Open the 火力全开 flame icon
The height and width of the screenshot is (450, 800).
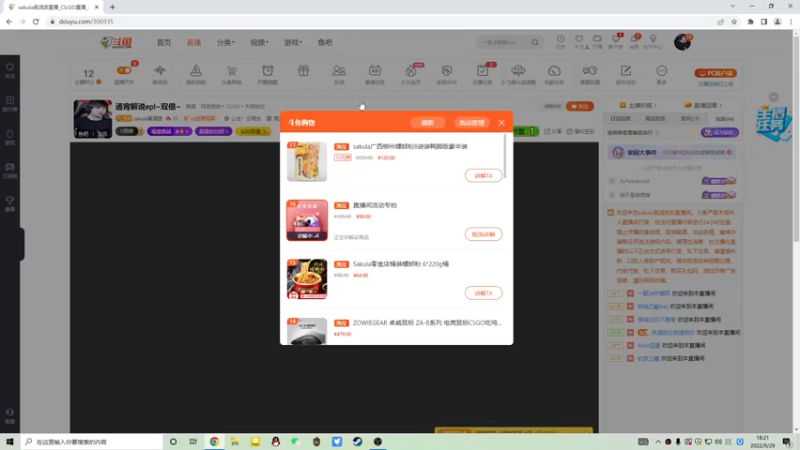[411, 73]
